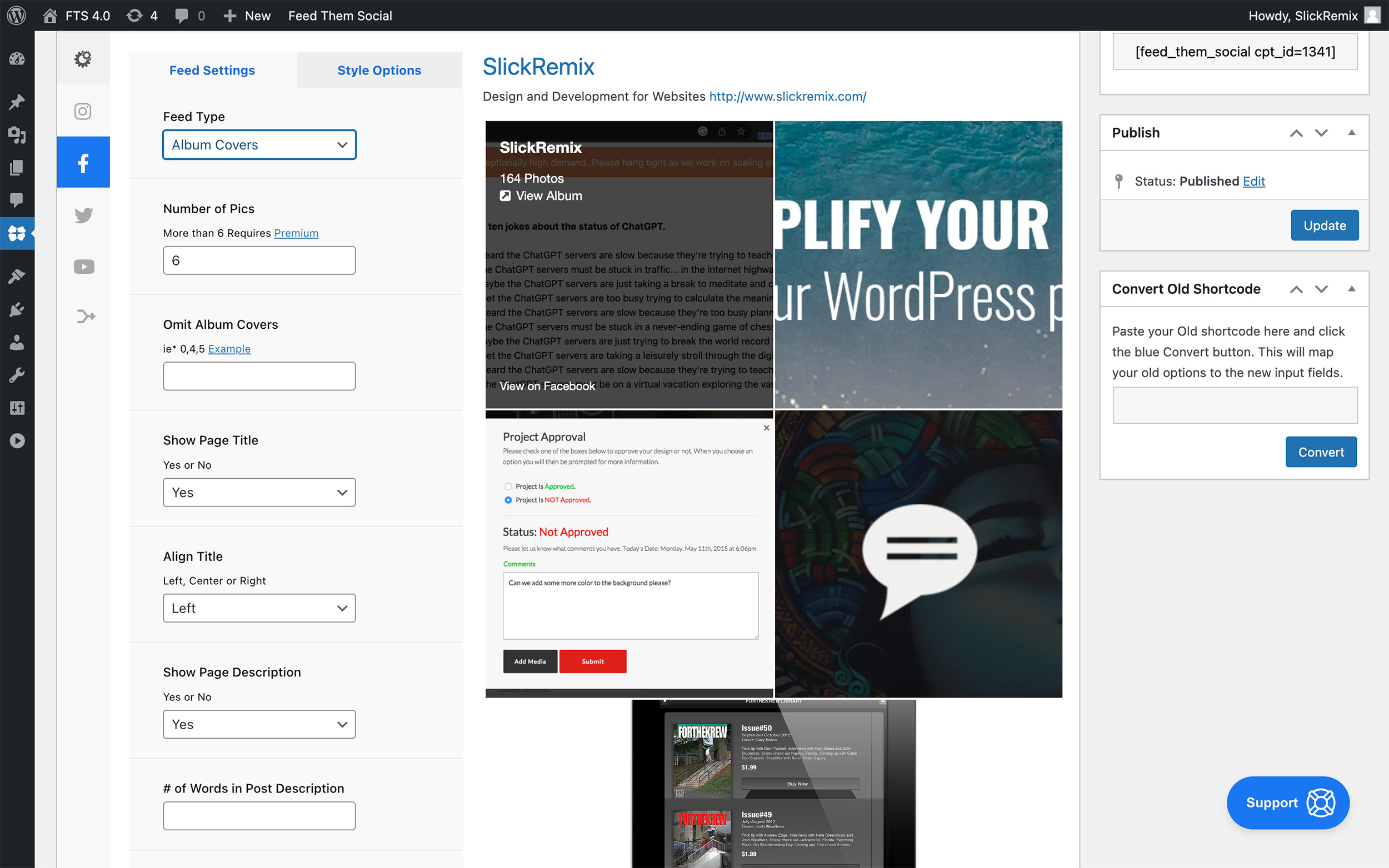Open Plugins icon in admin sidebar
Screen dimensions: 1389x868
17,309
